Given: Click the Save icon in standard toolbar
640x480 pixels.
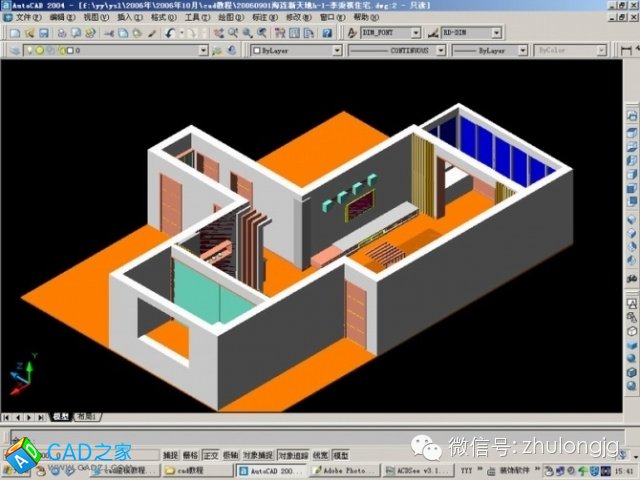Looking at the screenshot, I should point(44,33).
